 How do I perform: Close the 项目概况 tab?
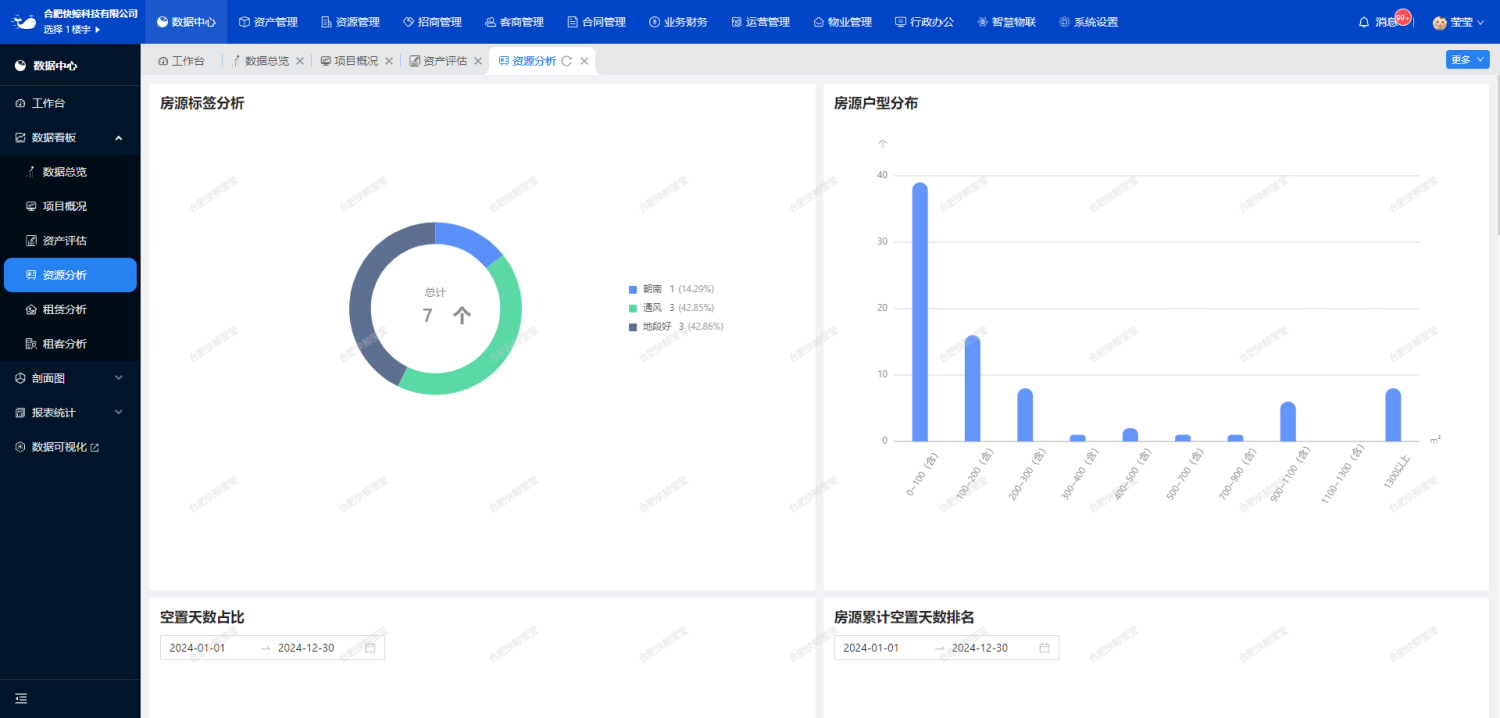(389, 61)
